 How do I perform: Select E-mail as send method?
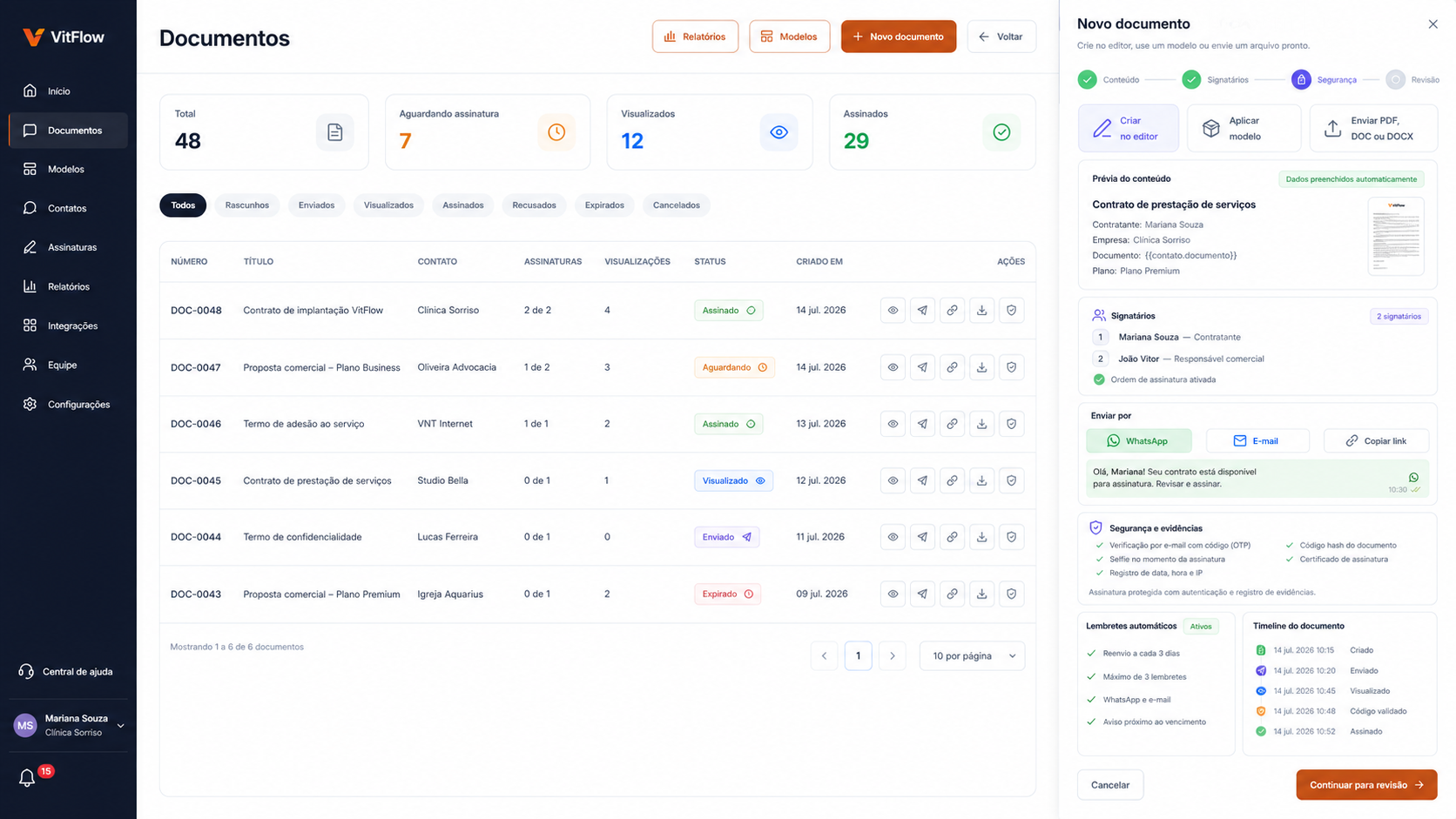pyautogui.click(x=1257, y=440)
